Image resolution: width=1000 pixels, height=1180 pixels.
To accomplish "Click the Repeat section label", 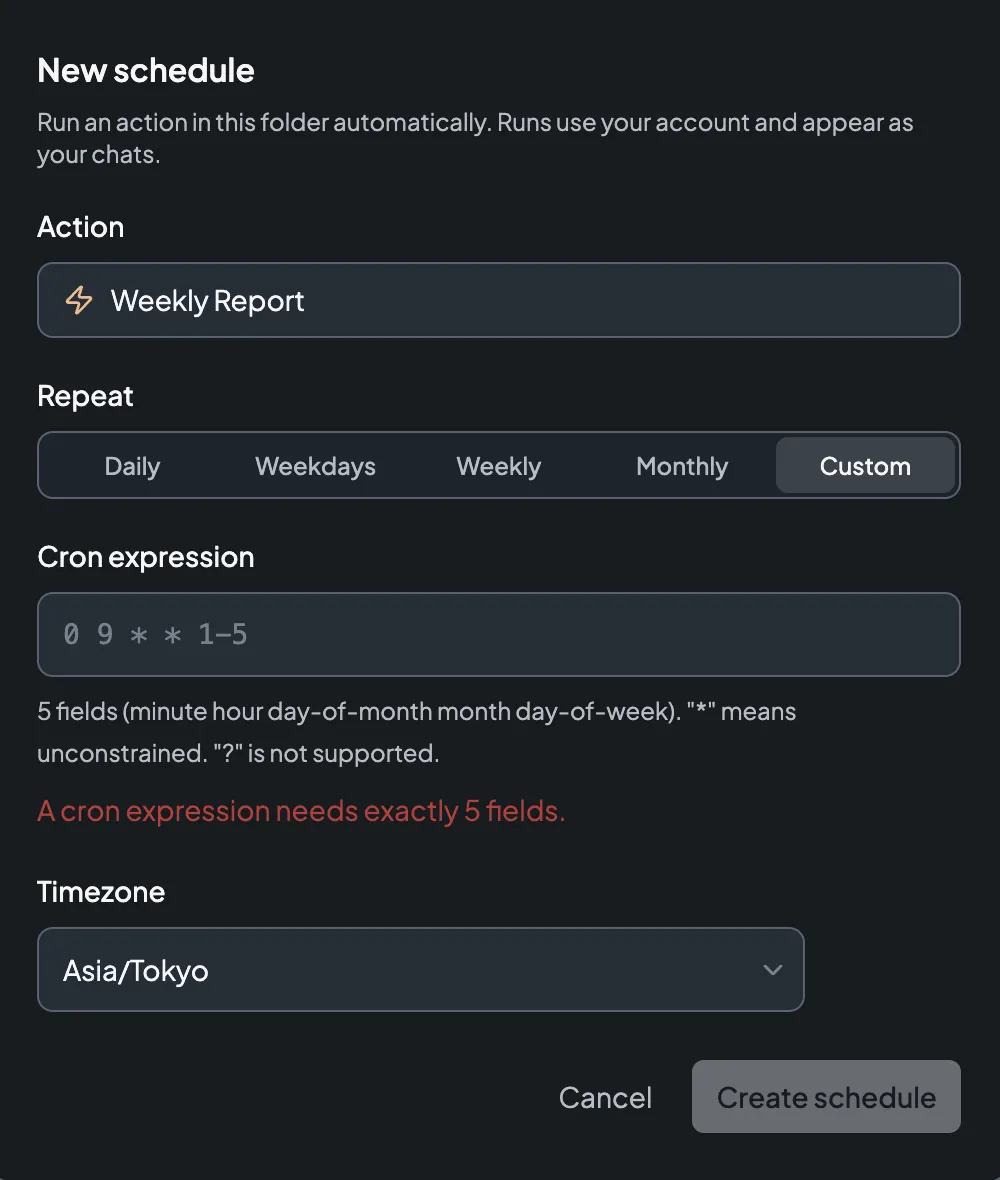I will [x=85, y=397].
